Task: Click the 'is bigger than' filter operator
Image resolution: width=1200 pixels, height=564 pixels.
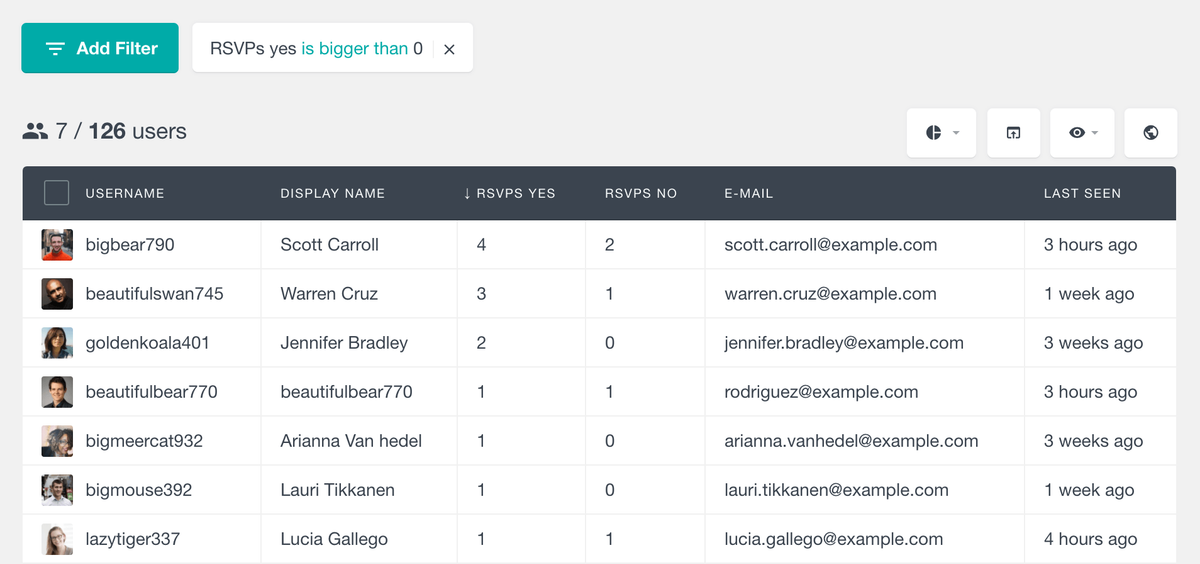Action: pos(354,48)
